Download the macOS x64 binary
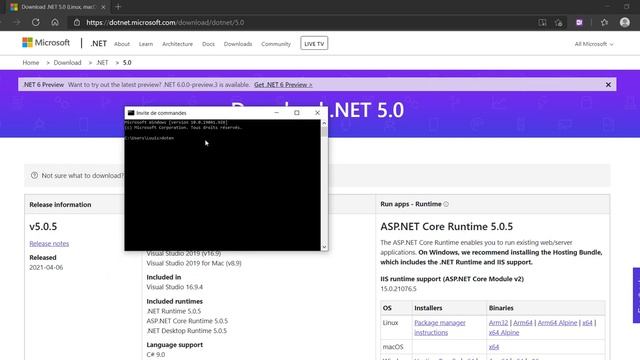The height and width of the screenshot is (360, 640). click(494, 347)
